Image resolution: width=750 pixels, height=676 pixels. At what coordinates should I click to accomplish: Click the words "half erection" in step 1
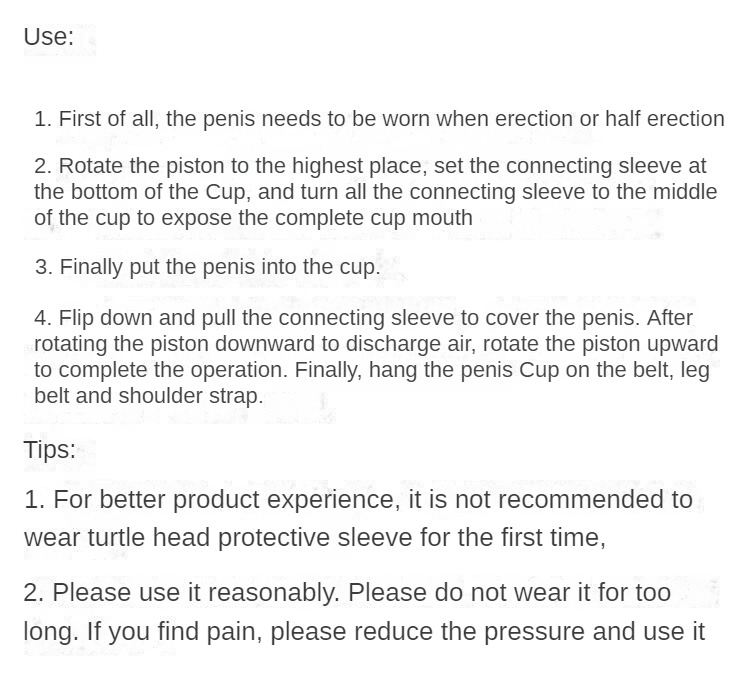coord(665,119)
